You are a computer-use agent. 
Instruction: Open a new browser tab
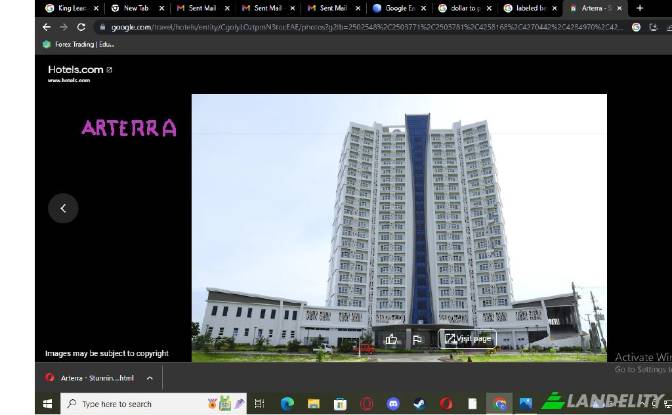tap(640, 8)
